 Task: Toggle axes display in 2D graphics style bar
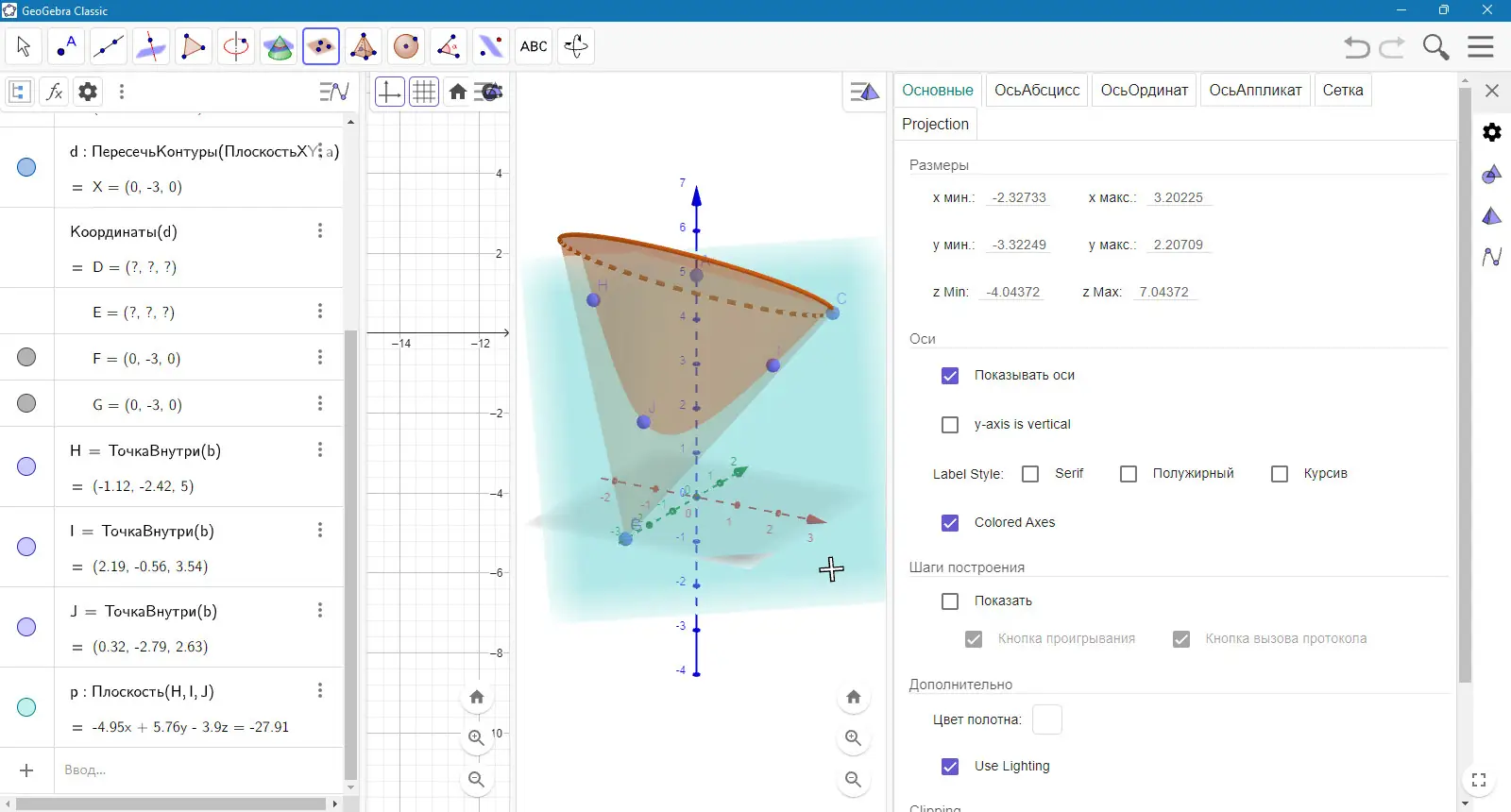click(389, 92)
